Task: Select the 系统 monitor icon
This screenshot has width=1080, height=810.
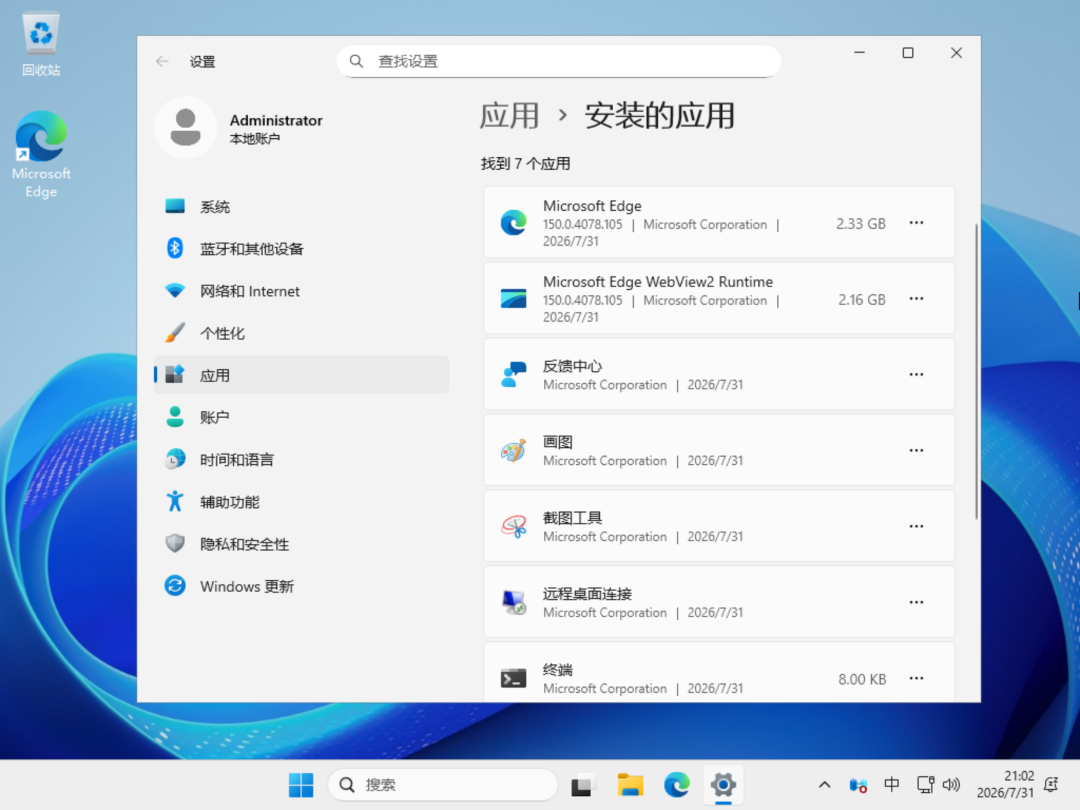Action: click(x=175, y=206)
